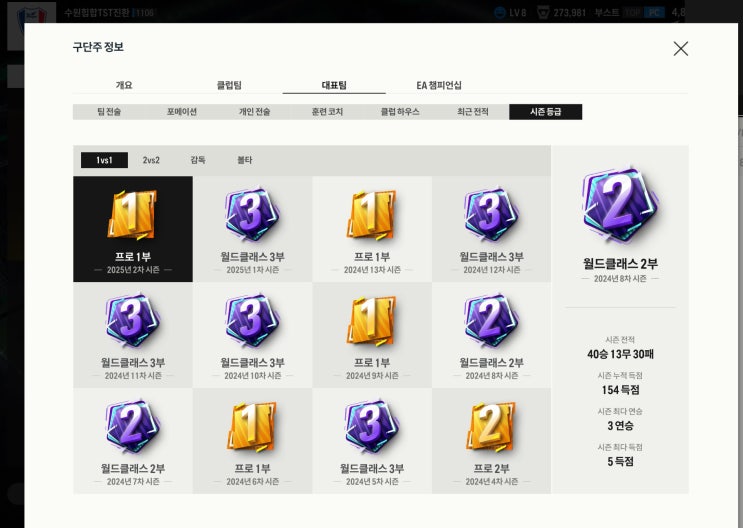Select the 1vs1 mode filter
743x528 pixels.
(x=104, y=160)
